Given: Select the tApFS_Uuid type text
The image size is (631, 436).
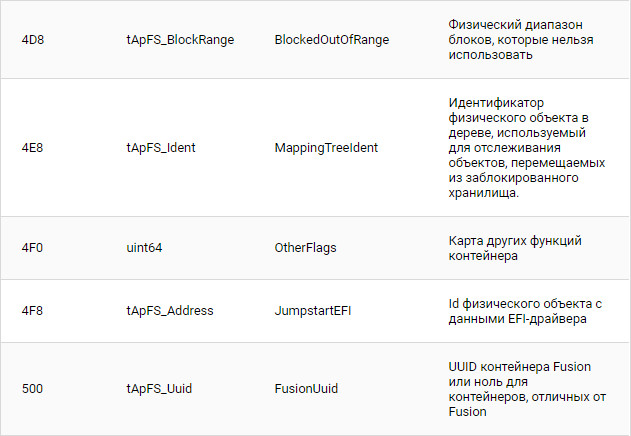Looking at the screenshot, I should pos(160,388).
